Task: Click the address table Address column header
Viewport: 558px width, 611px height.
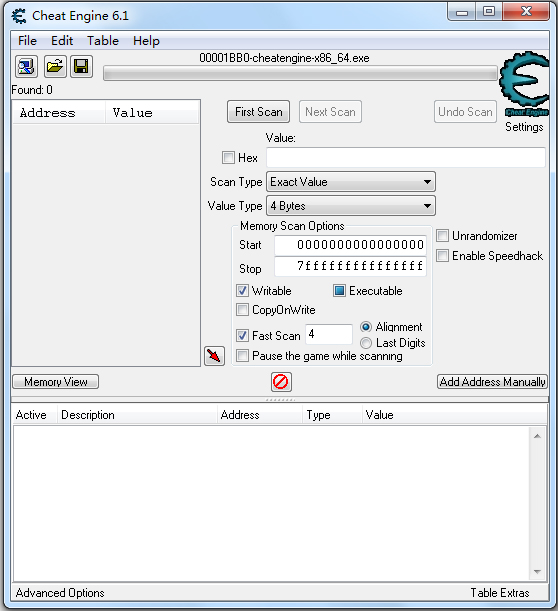Action: (260, 415)
